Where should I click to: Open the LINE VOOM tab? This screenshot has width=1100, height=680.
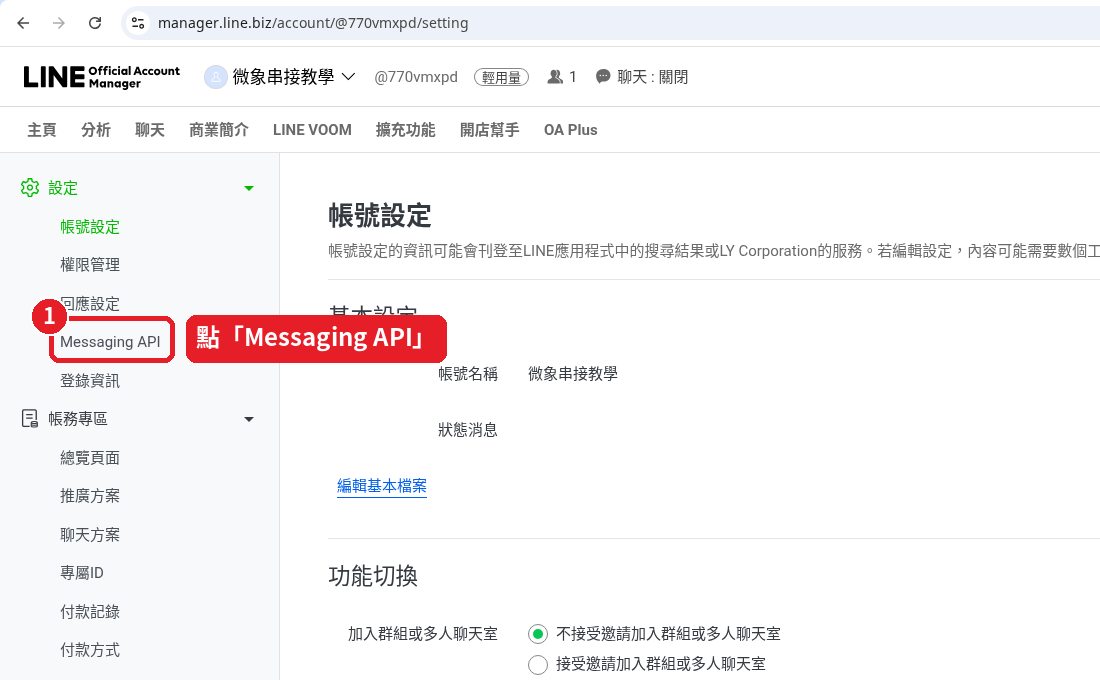[x=312, y=130]
